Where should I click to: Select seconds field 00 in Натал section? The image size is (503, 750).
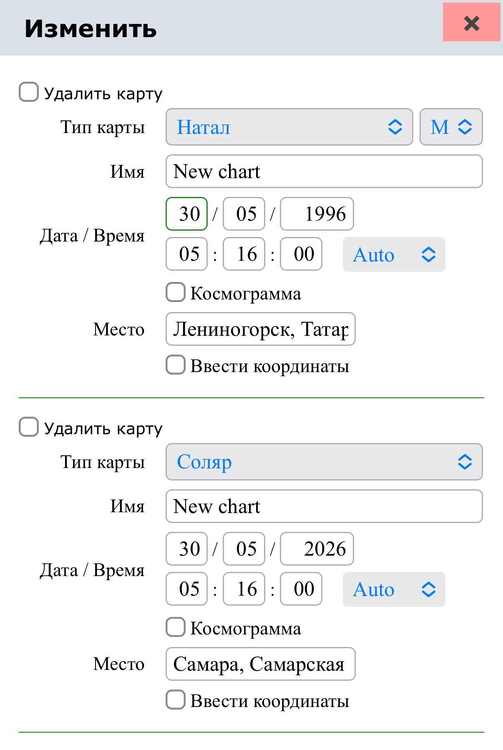tap(301, 254)
